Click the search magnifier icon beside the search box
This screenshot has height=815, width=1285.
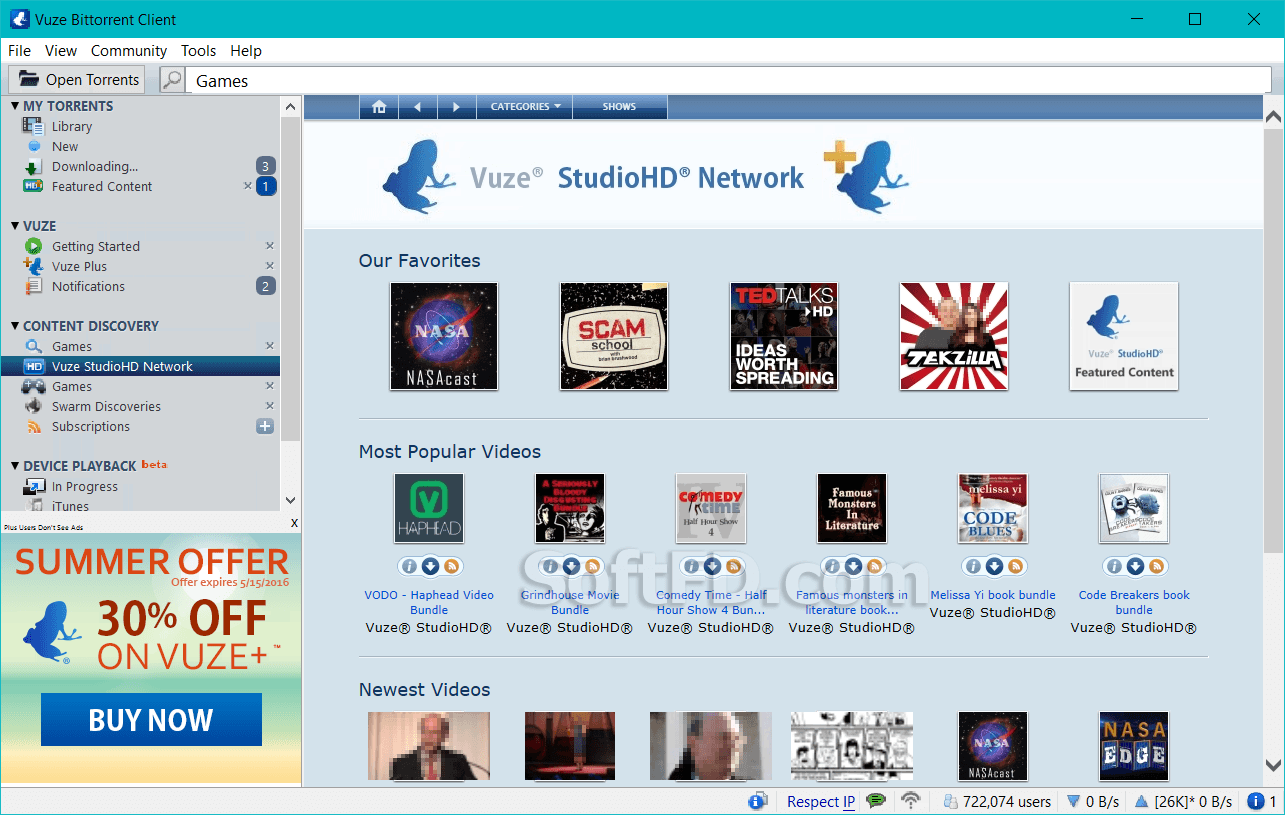pos(173,80)
